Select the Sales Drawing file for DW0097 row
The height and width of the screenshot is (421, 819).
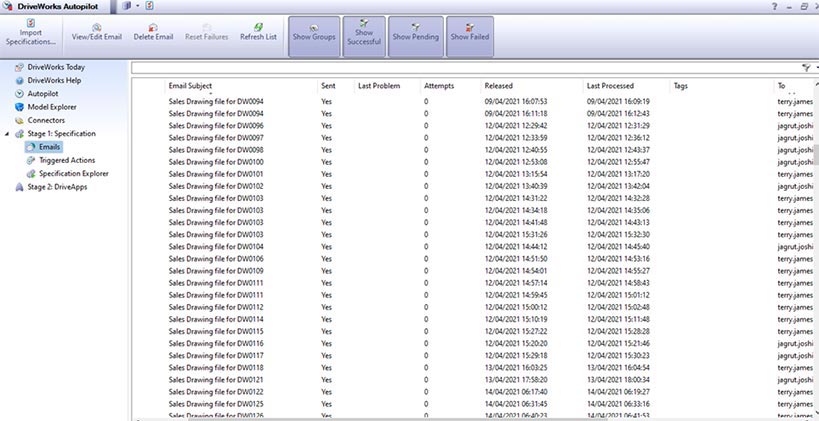click(x=473, y=138)
